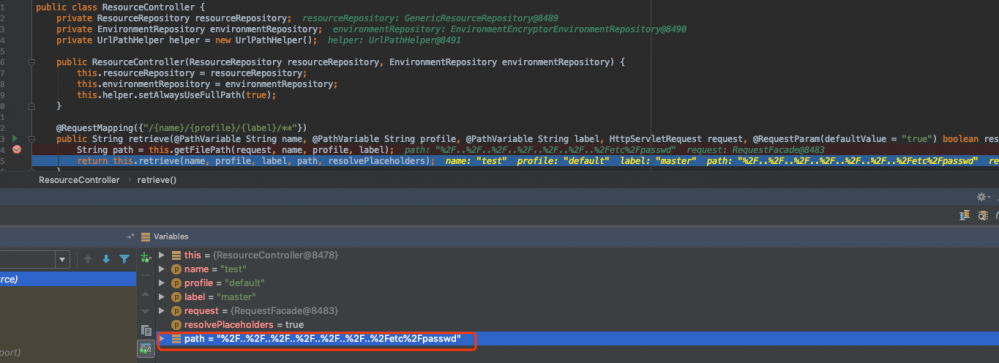The width and height of the screenshot is (999, 363).
Task: Expand the path variable node
Action: tap(161, 339)
